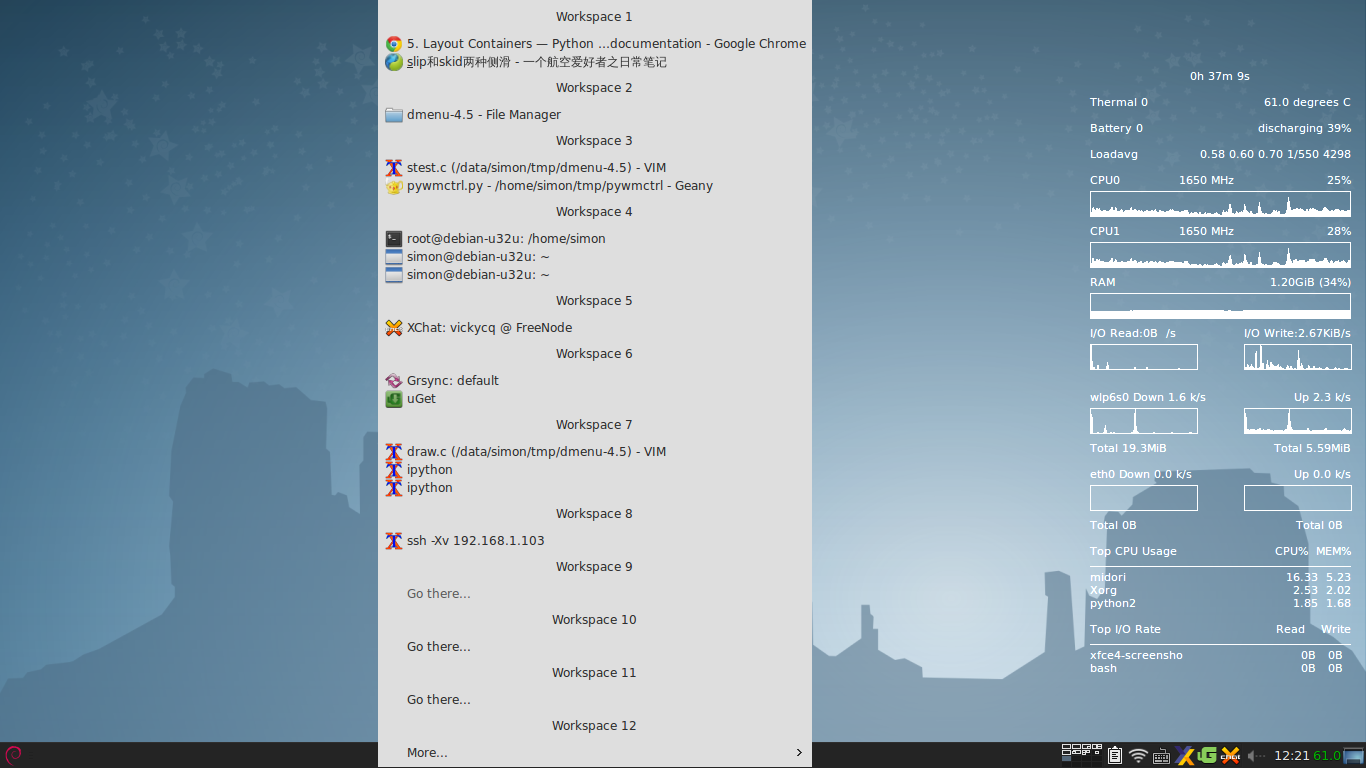Click the Workspace 1 header

pyautogui.click(x=594, y=17)
